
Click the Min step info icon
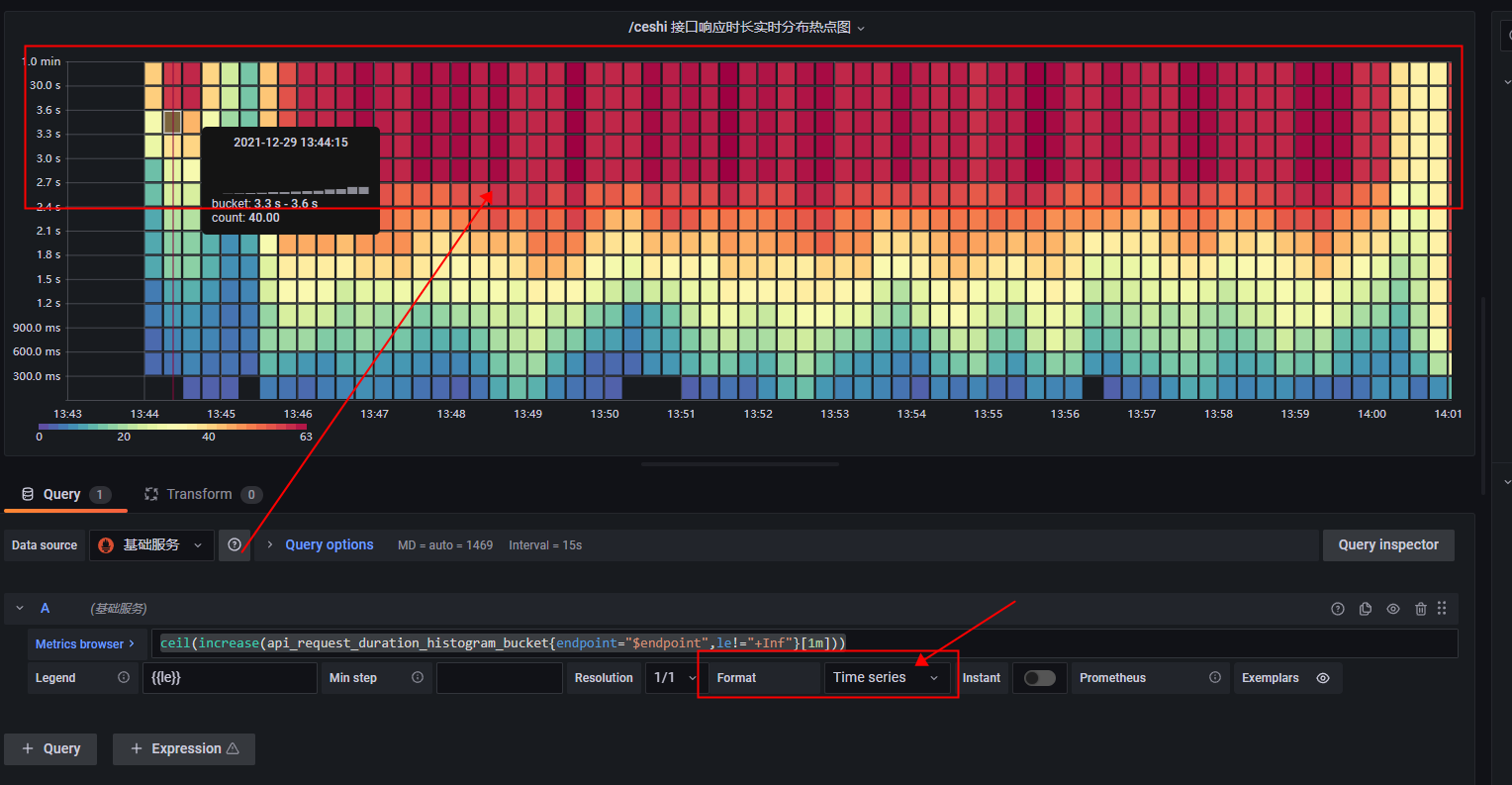point(417,677)
